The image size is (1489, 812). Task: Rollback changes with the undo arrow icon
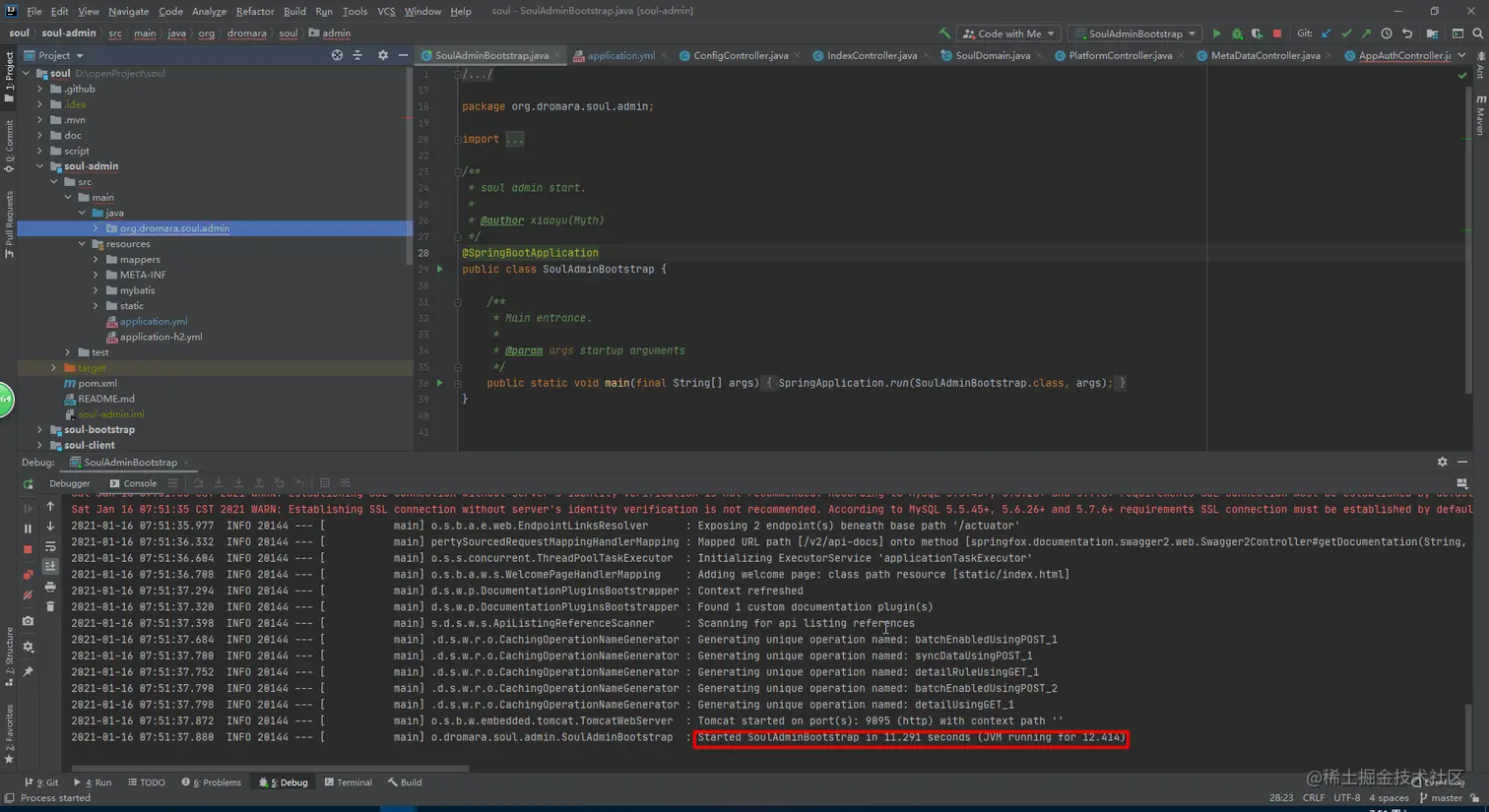pyautogui.click(x=1407, y=33)
